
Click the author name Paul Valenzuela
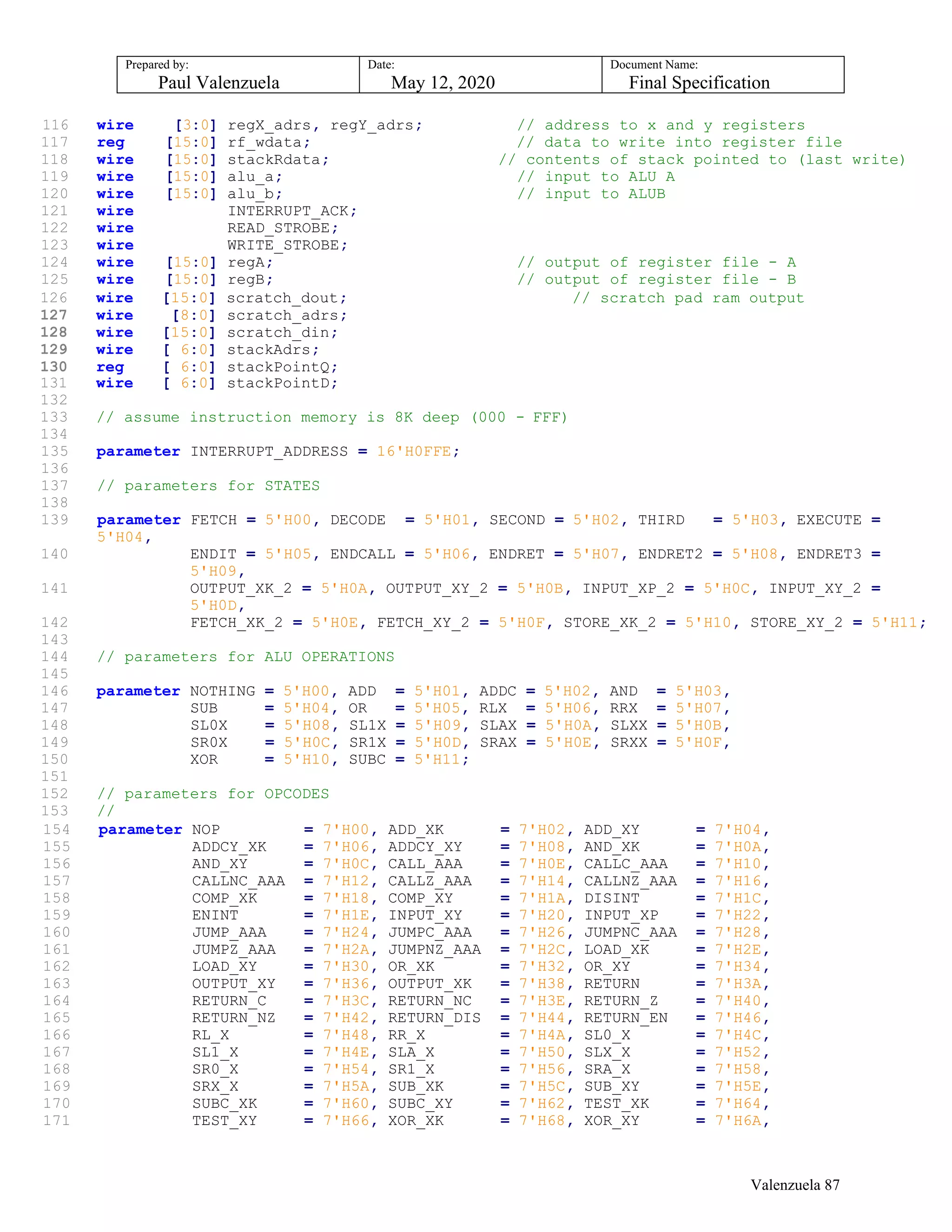pos(219,83)
